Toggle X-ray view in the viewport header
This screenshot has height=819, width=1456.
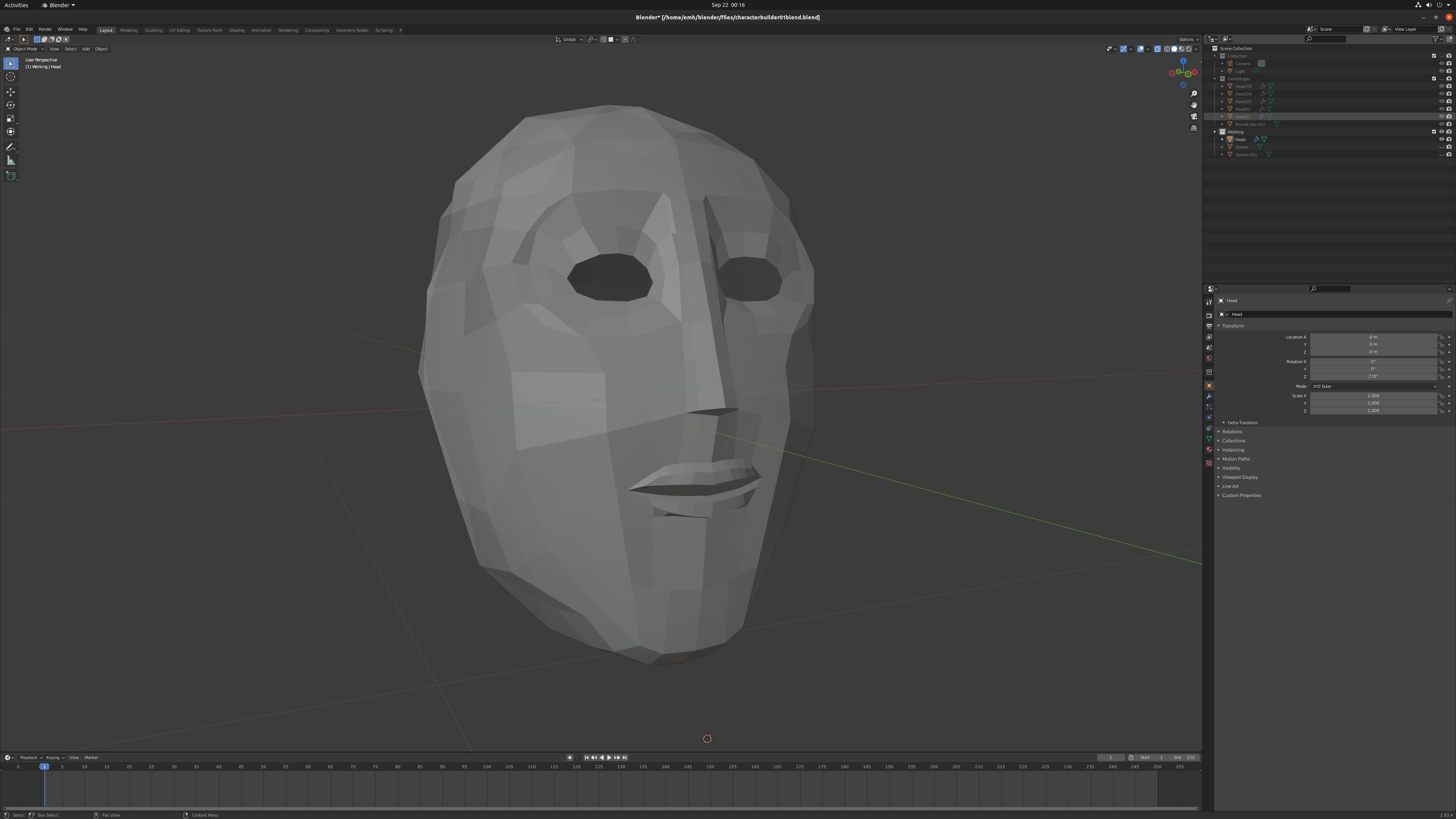pos(1157,49)
